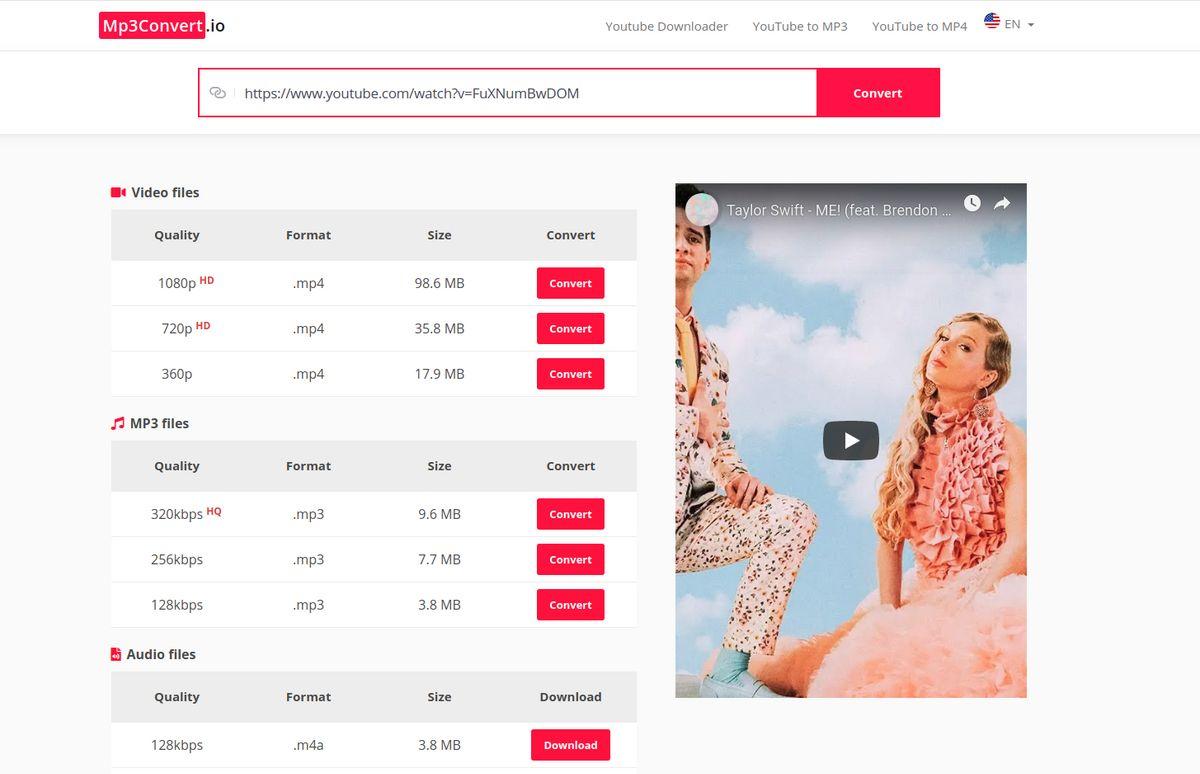Click the main Convert button beside URL
Image resolution: width=1200 pixels, height=774 pixels.
pos(878,93)
